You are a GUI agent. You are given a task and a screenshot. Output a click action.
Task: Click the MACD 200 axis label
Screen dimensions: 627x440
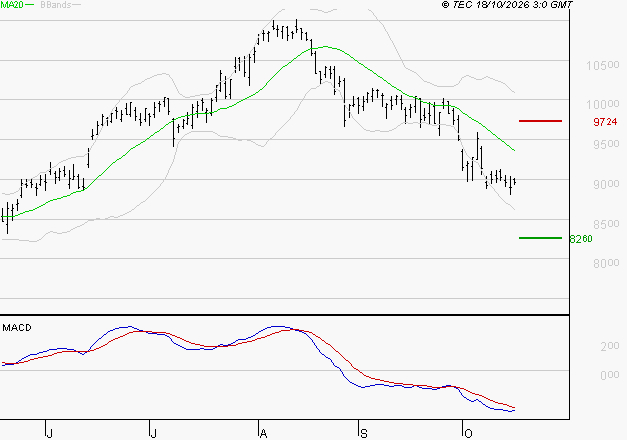[x=610, y=346]
